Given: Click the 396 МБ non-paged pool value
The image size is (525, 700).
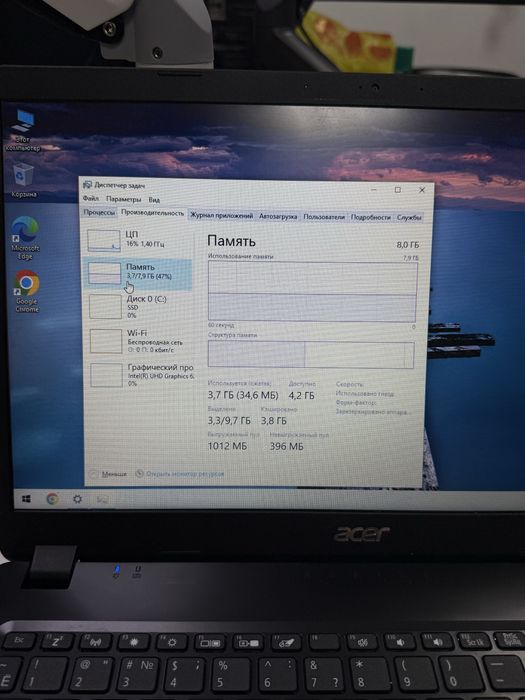Looking at the screenshot, I should (x=286, y=446).
